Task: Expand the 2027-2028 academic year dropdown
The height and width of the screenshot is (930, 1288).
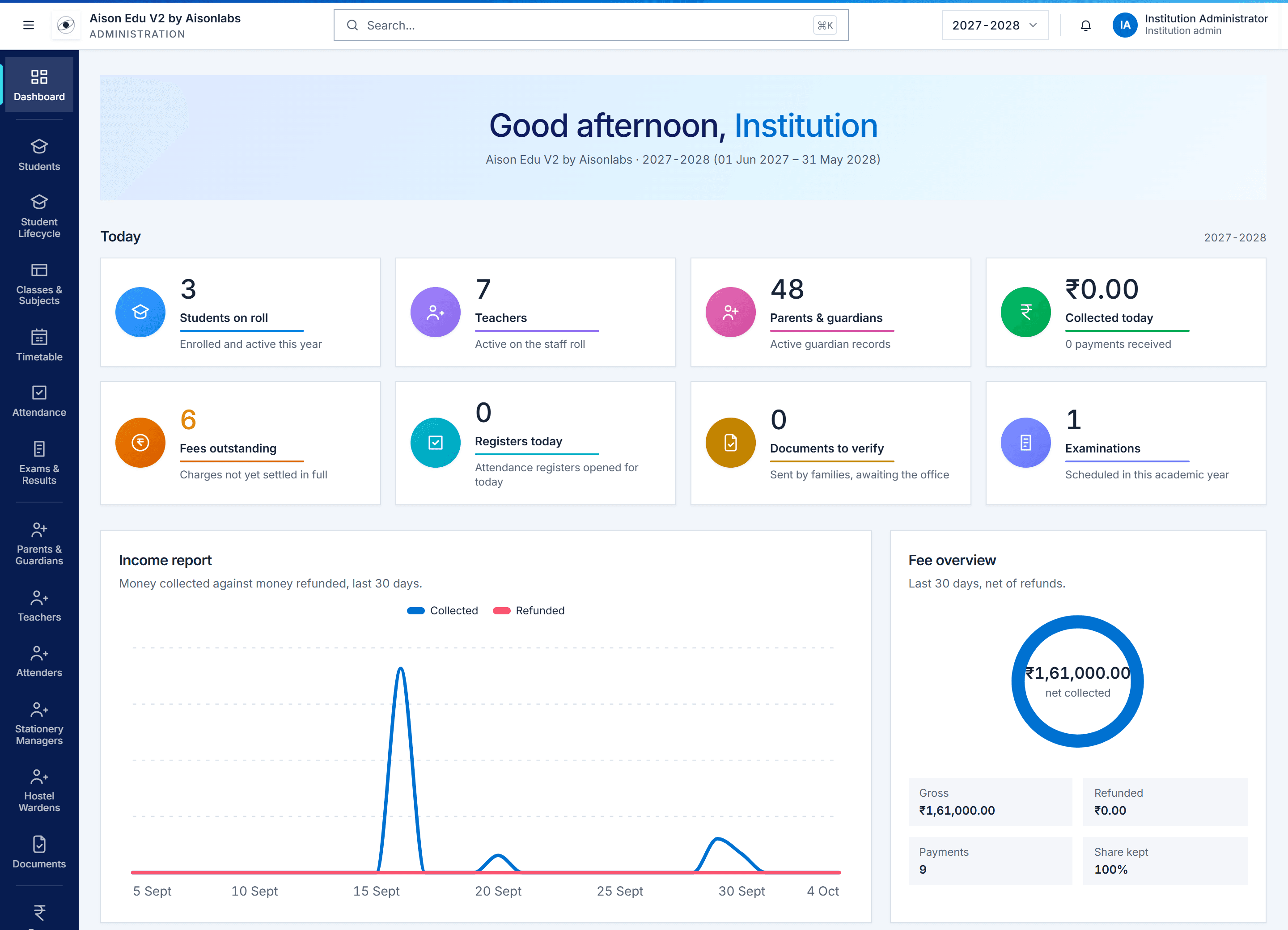Action: click(x=995, y=25)
